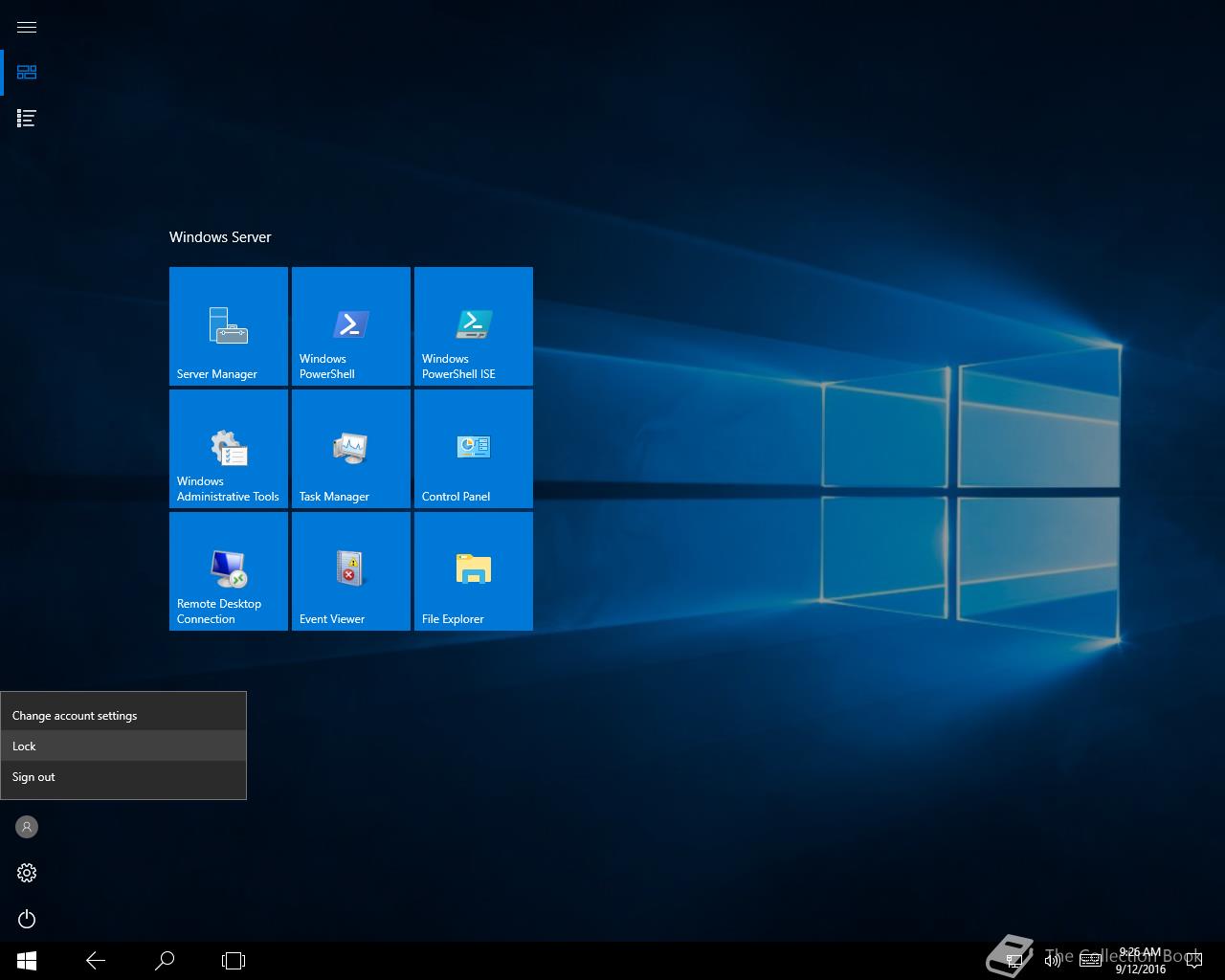Open the File Explorer tile

tap(474, 571)
